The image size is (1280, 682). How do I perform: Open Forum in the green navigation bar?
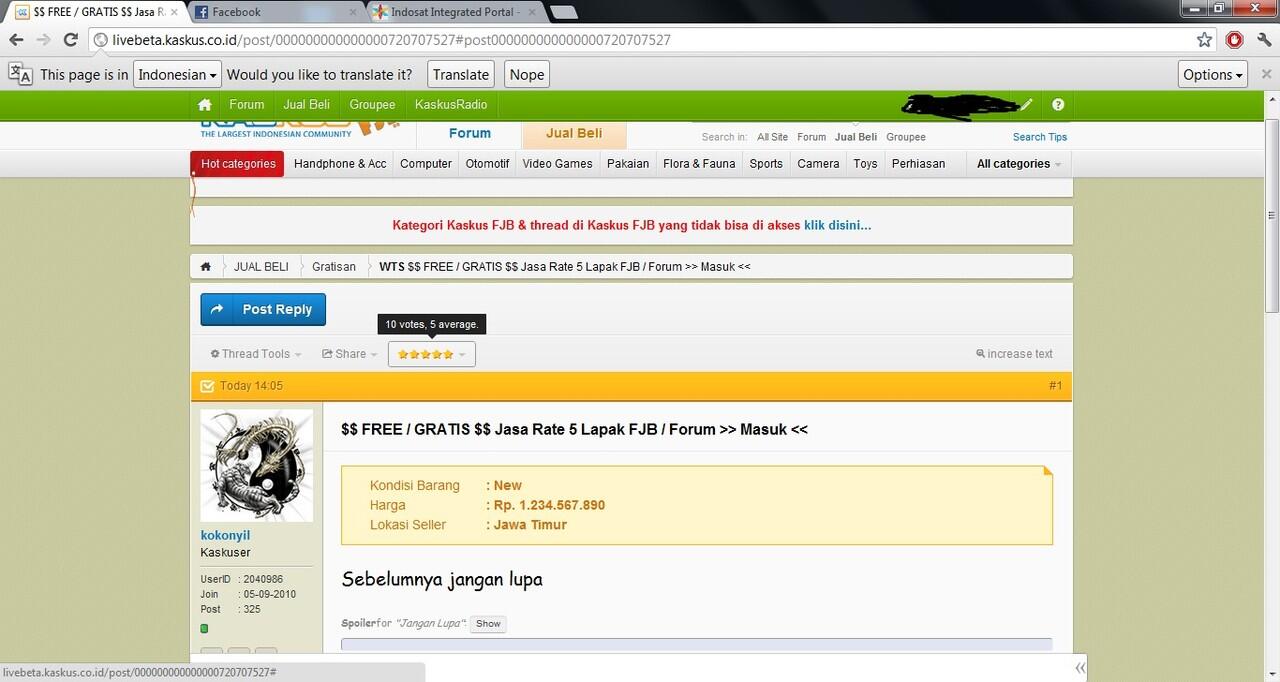(247, 105)
